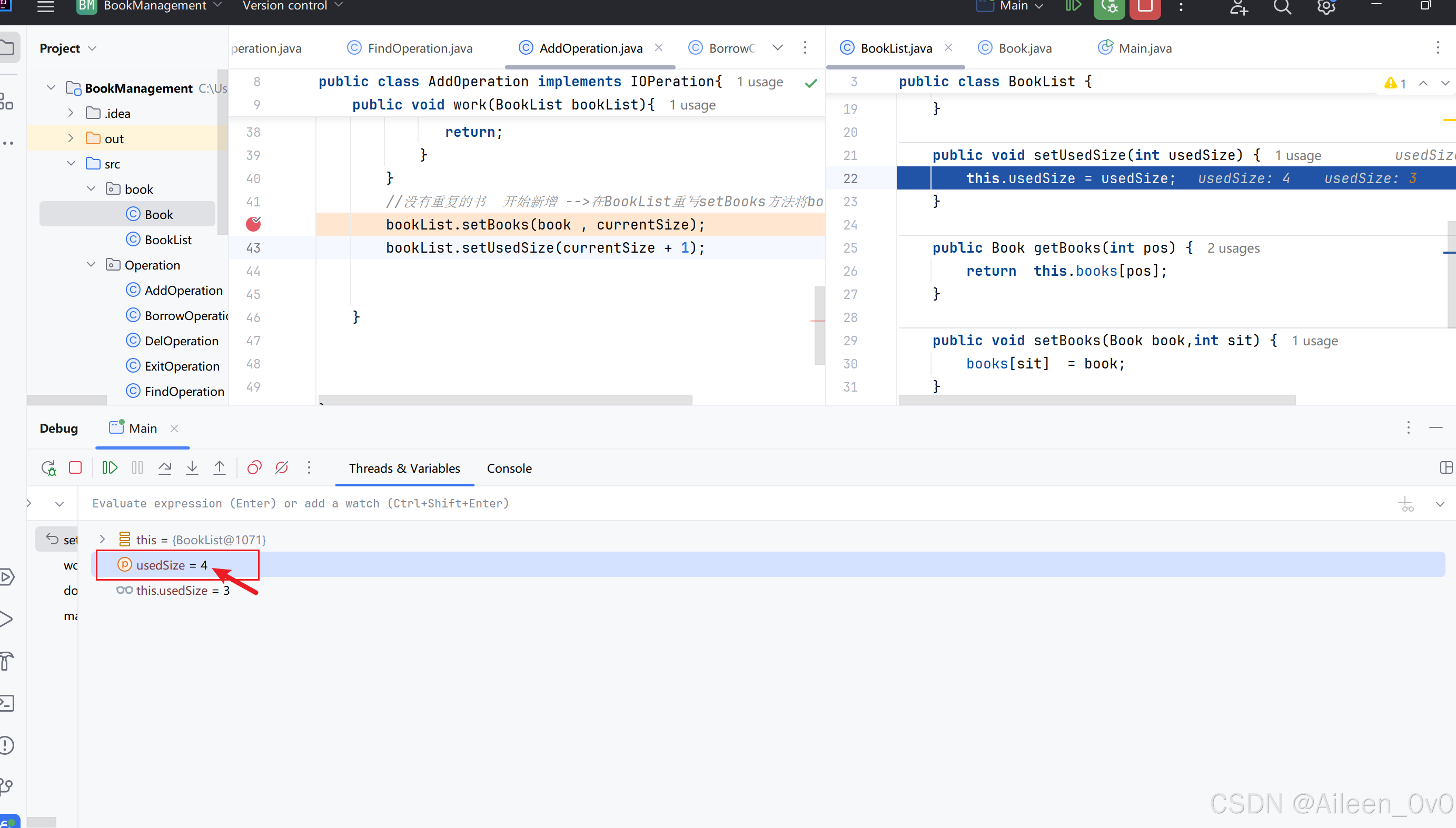Image resolution: width=1456 pixels, height=828 pixels.
Task: Switch to the Console tab
Action: (509, 468)
